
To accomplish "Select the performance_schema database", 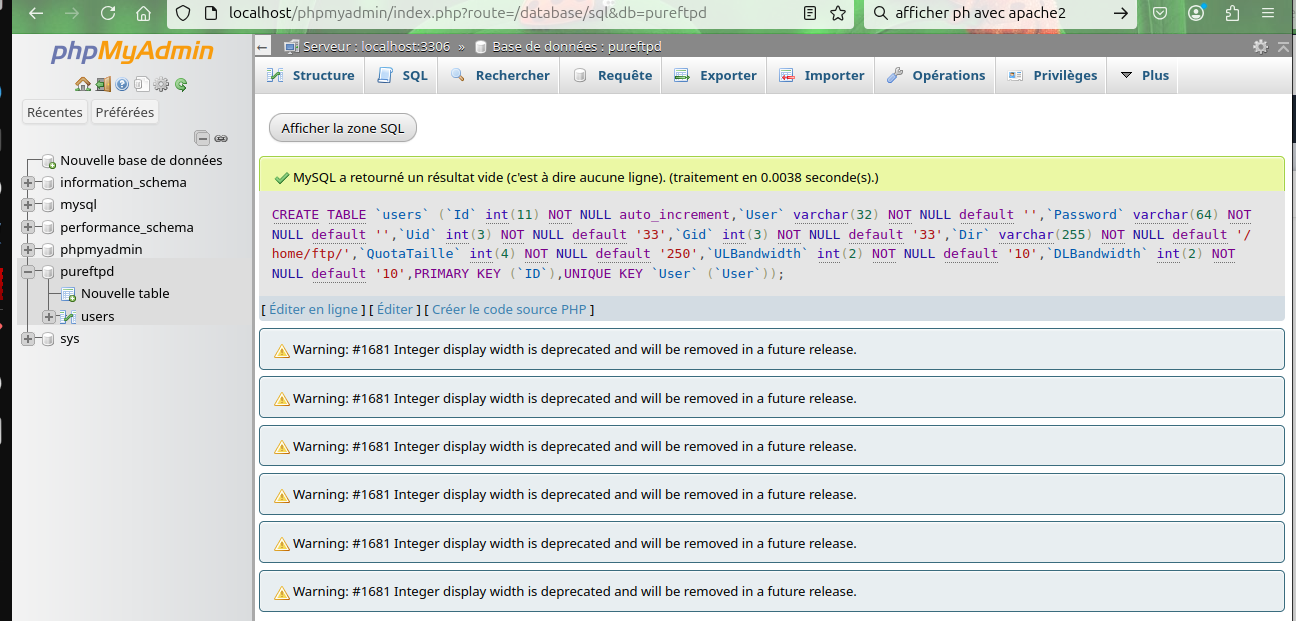I will coord(127,227).
